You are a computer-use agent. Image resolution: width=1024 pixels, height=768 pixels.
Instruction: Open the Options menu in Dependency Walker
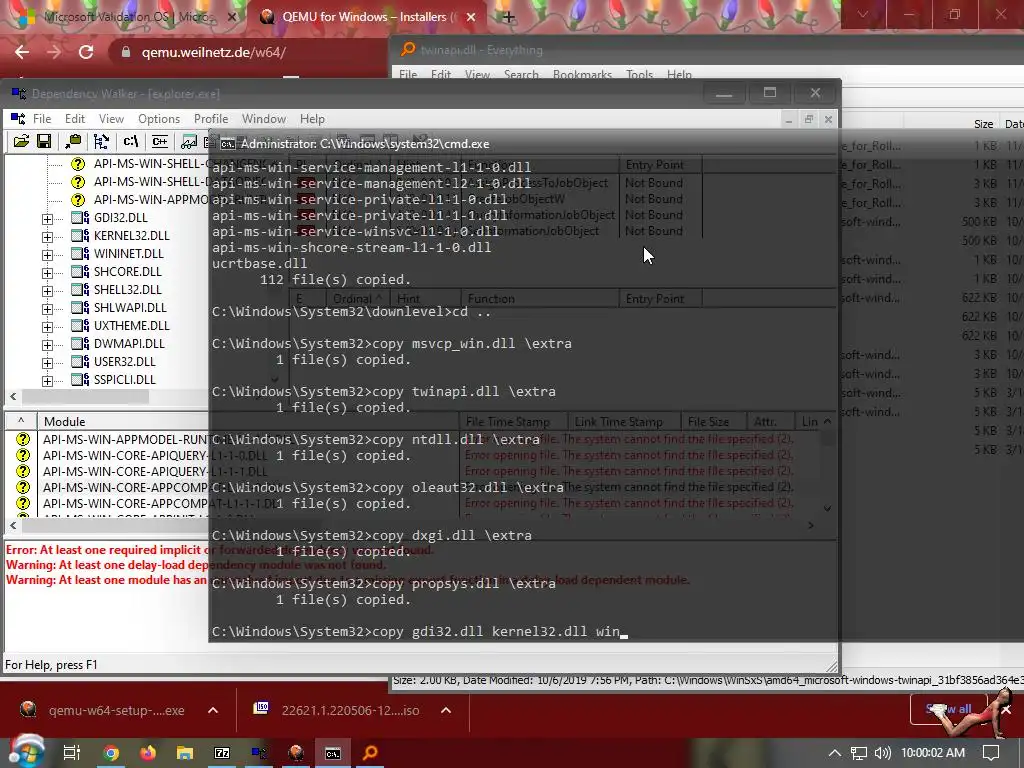pos(159,119)
